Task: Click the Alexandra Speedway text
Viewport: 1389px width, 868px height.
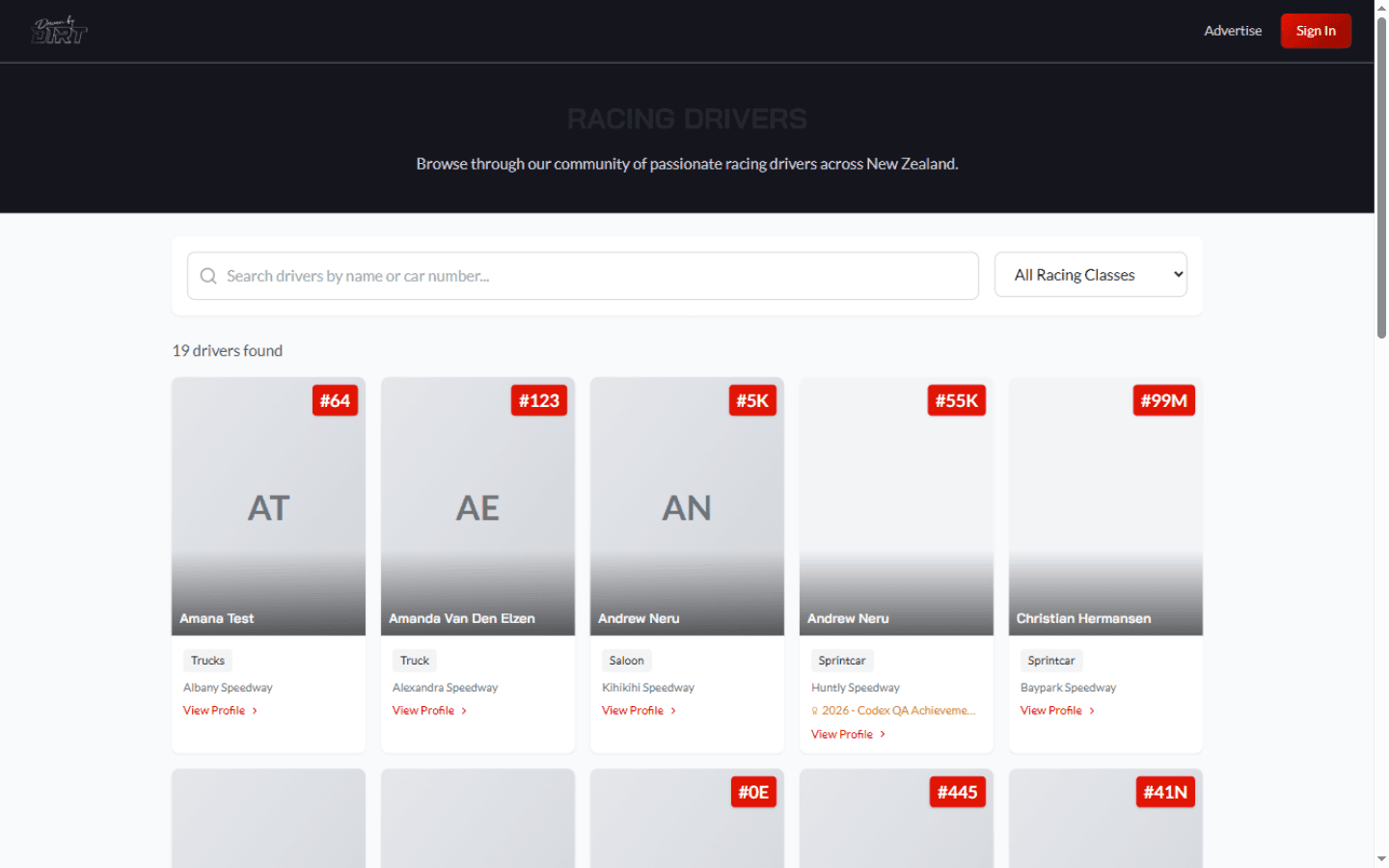Action: (445, 688)
